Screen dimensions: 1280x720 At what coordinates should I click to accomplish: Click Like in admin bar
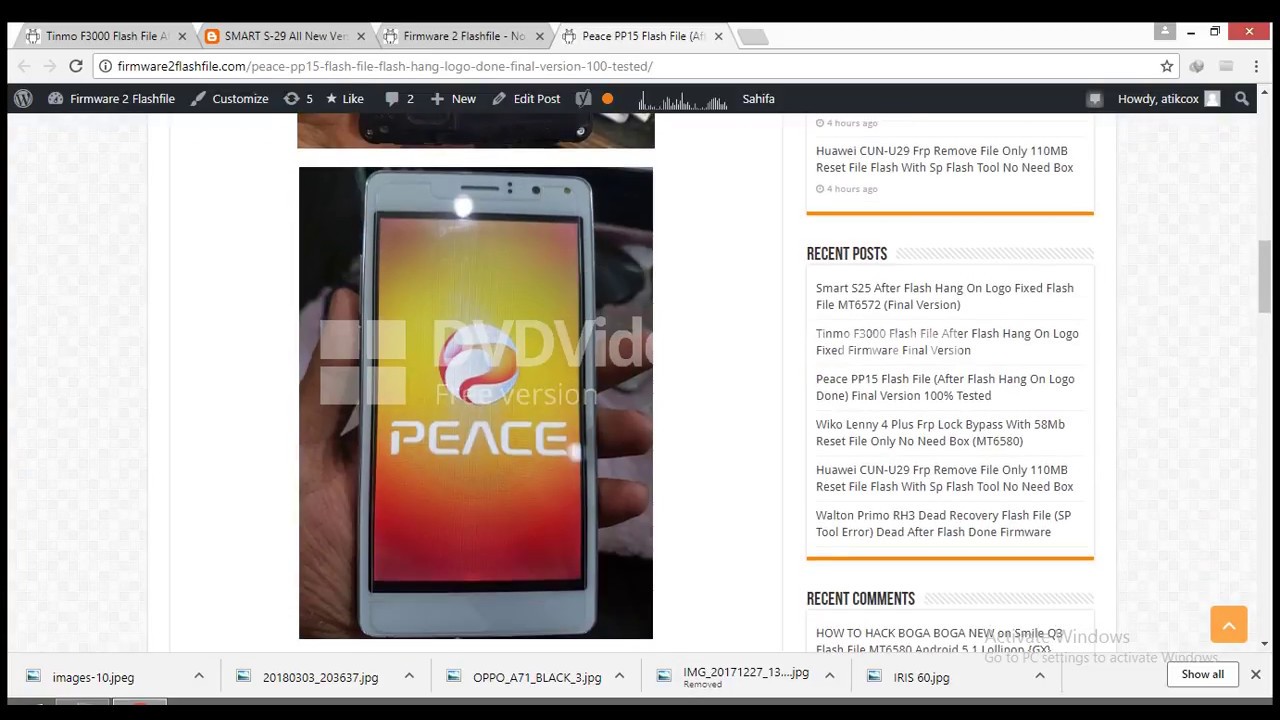344,99
